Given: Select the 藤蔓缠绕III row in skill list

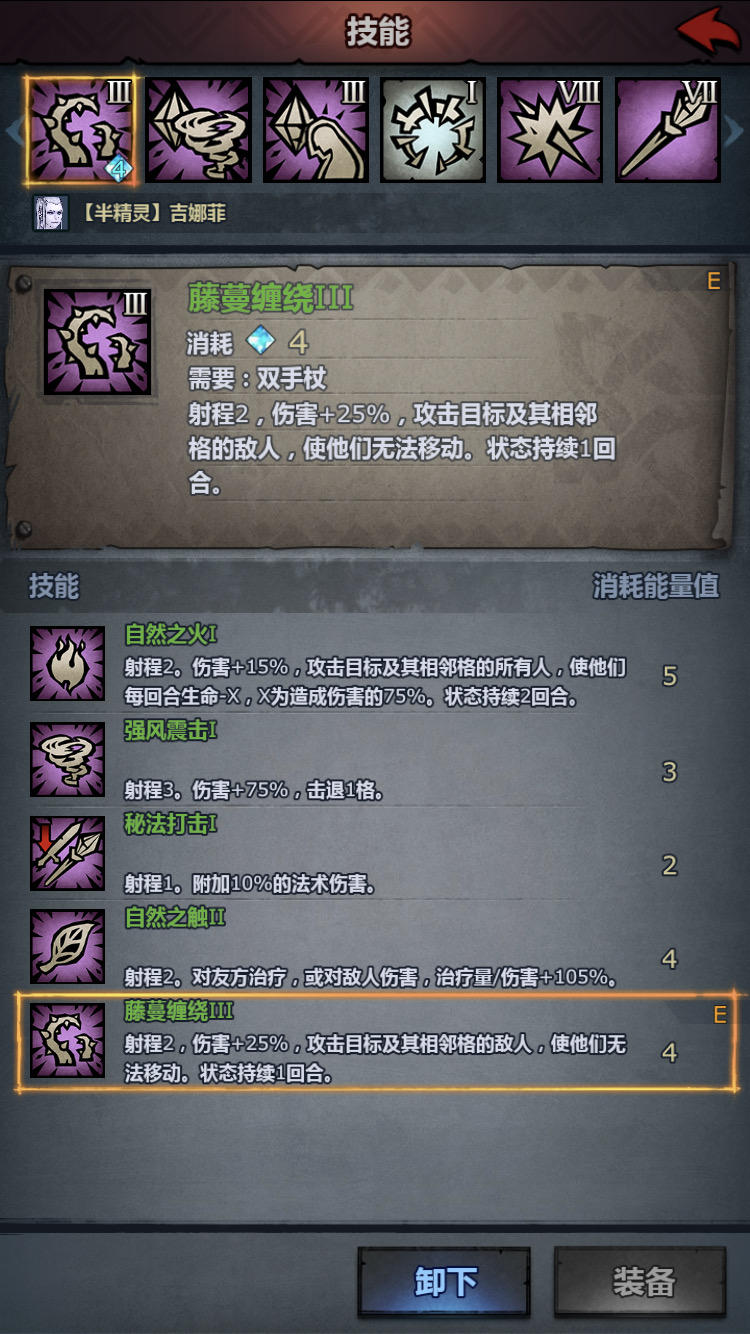Looking at the screenshot, I should tap(377, 1041).
